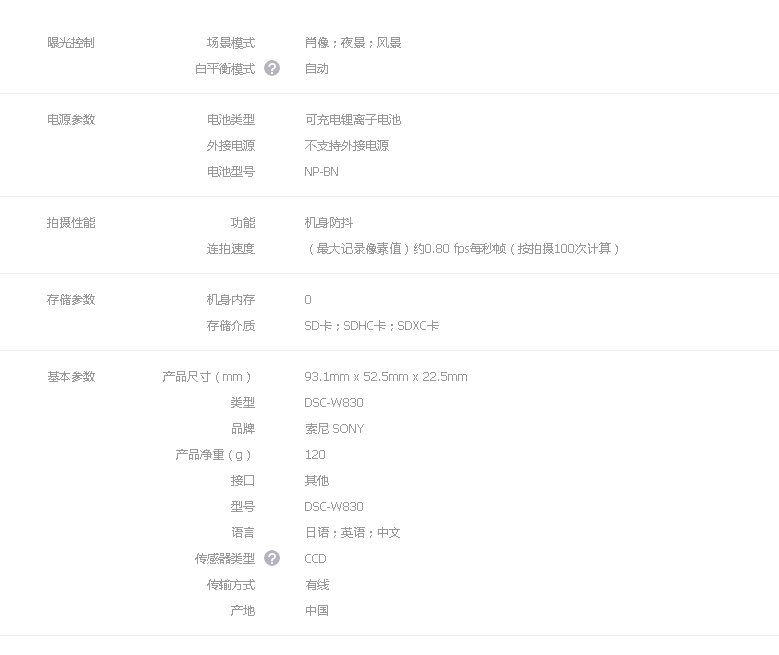Select the 中国 origin value
This screenshot has width=779, height=655.
click(x=317, y=611)
